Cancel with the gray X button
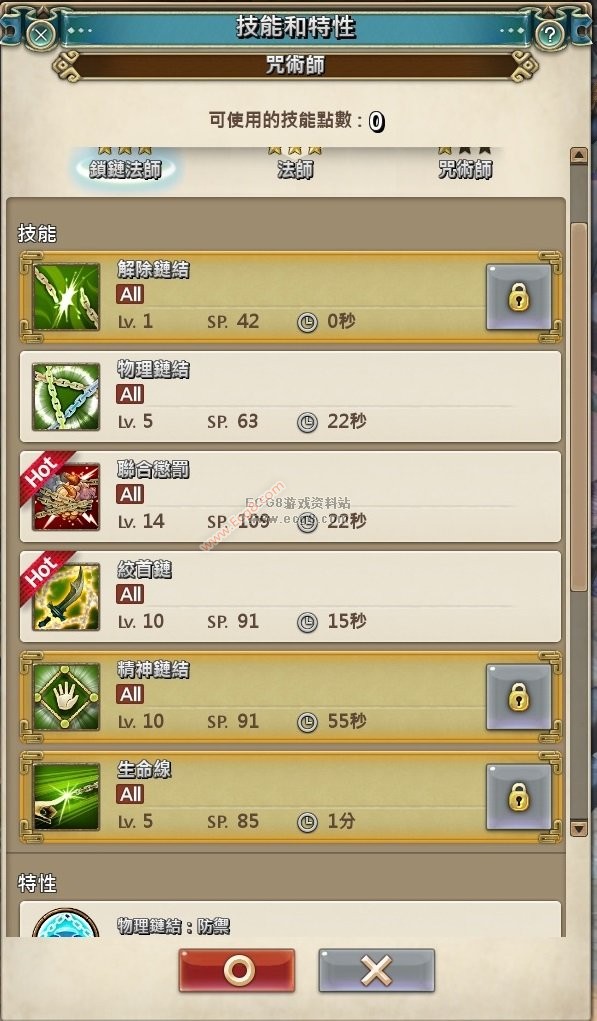This screenshot has width=597, height=1021. click(376, 971)
